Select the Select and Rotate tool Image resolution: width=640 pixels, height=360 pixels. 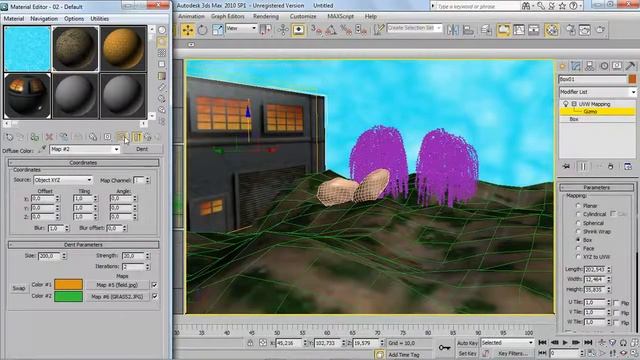(202, 30)
